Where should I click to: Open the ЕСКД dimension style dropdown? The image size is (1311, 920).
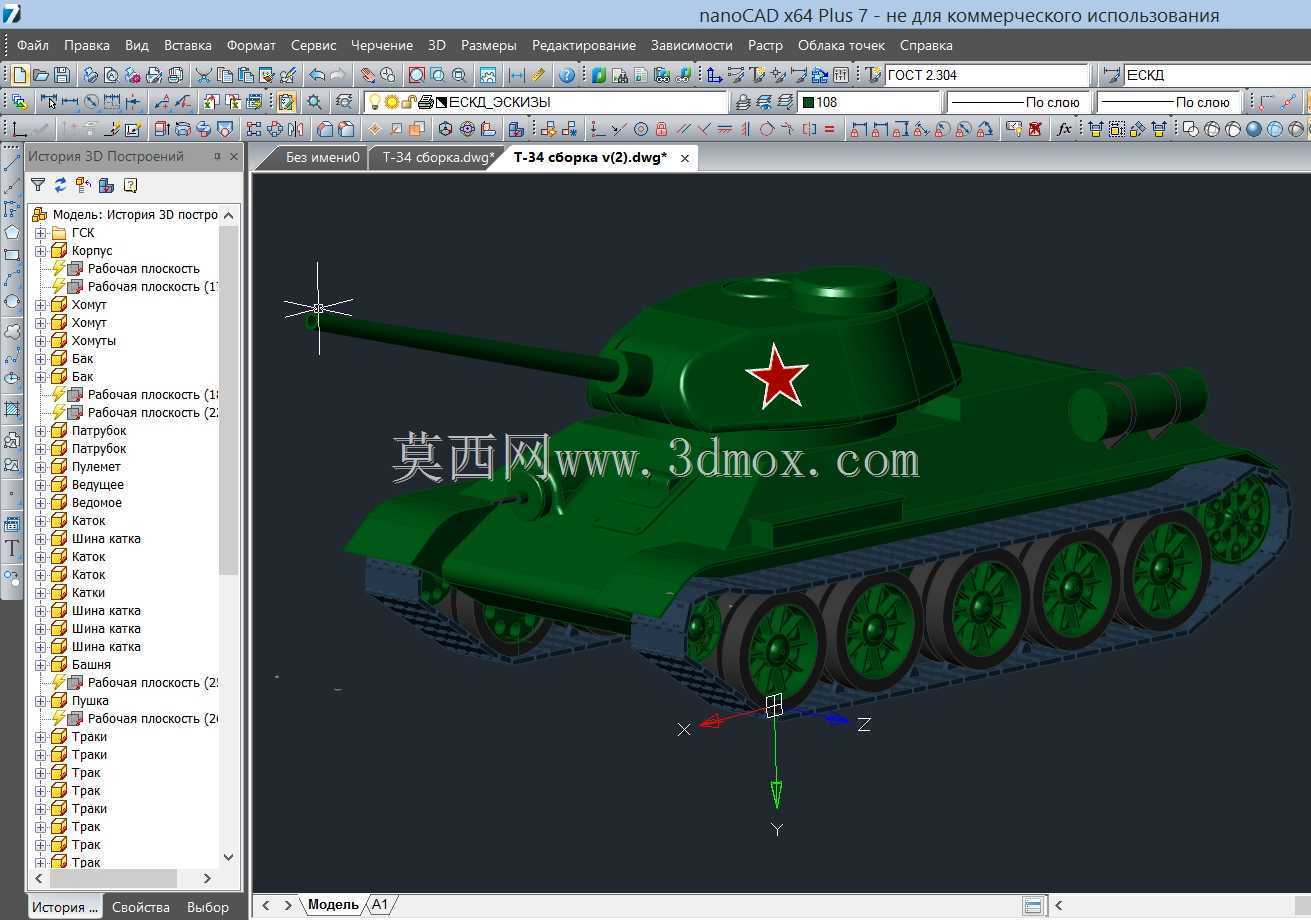(1216, 75)
